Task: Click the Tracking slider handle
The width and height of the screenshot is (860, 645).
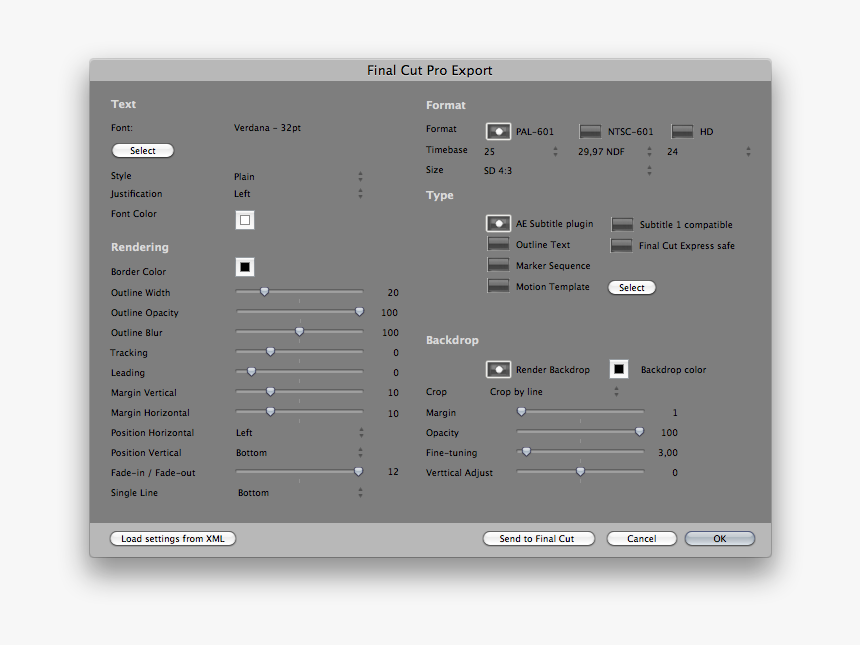Action: pyautogui.click(x=270, y=352)
